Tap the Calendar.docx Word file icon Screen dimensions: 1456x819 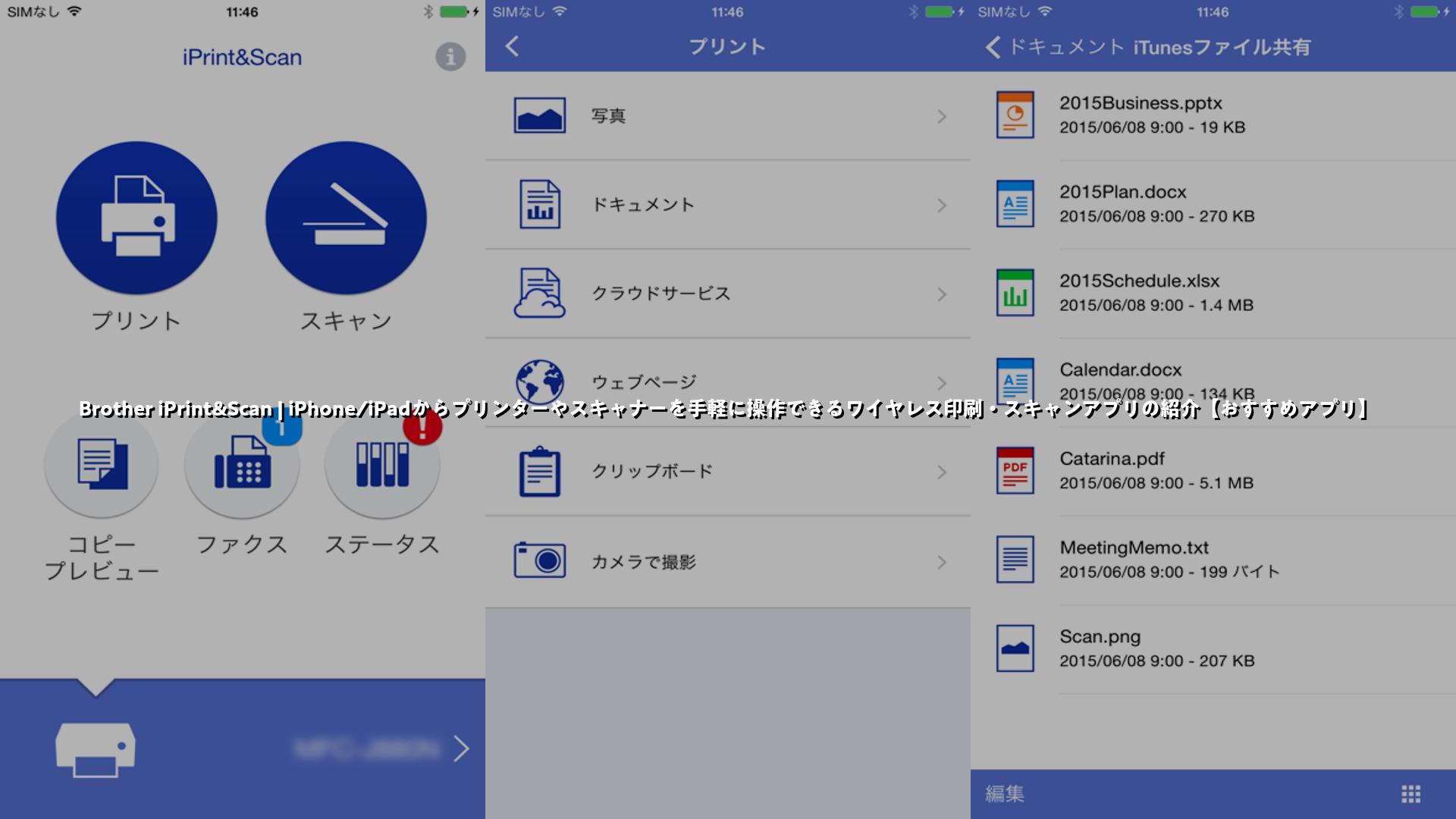coord(1015,381)
